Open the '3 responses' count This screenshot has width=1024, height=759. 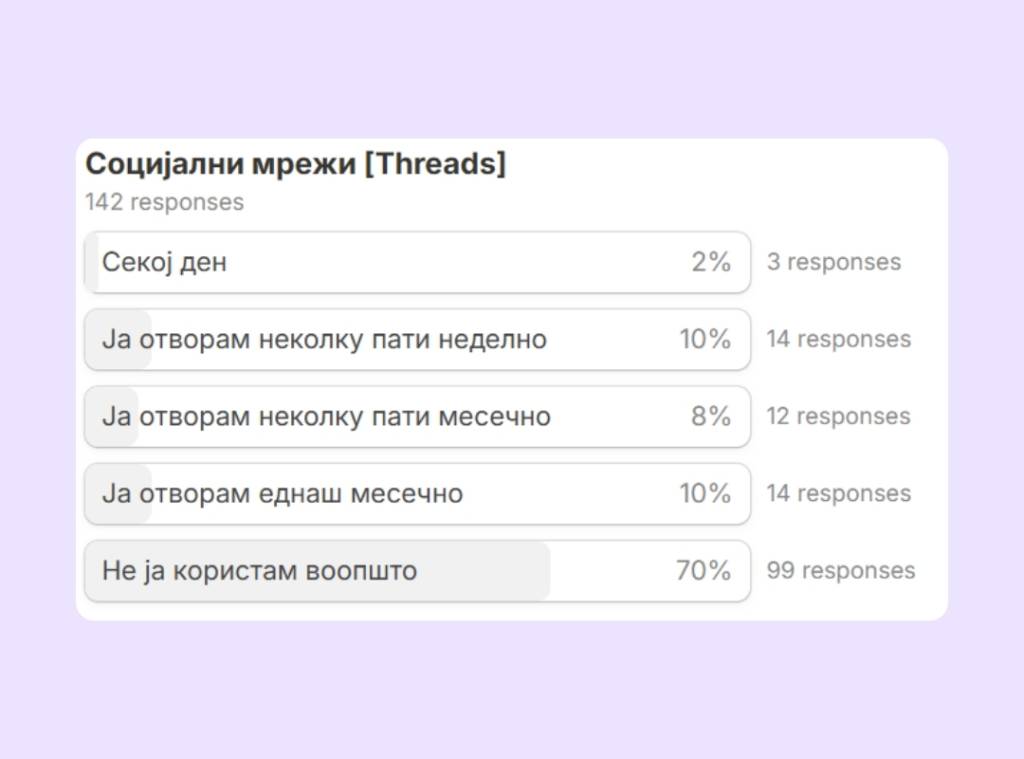pyautogui.click(x=833, y=262)
